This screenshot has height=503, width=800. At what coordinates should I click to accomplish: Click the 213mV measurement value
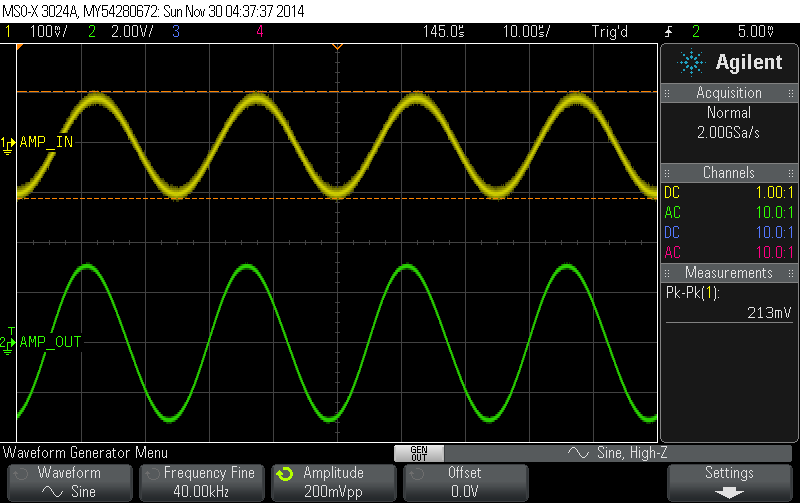point(769,313)
